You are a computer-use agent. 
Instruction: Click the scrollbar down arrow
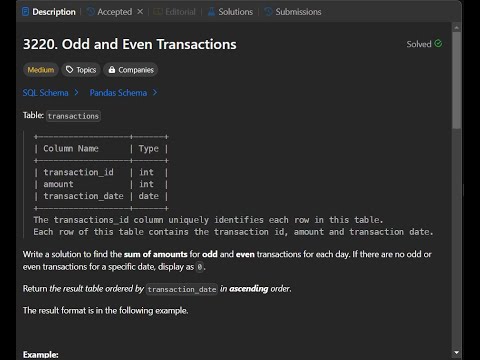coord(457,352)
